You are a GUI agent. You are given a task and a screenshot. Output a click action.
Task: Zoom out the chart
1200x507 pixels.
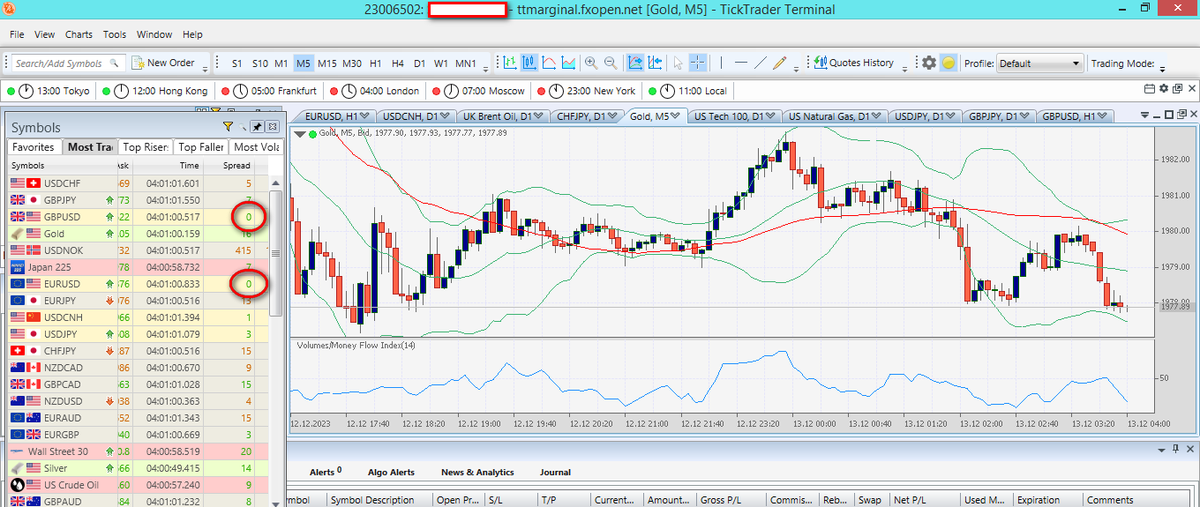[609, 63]
